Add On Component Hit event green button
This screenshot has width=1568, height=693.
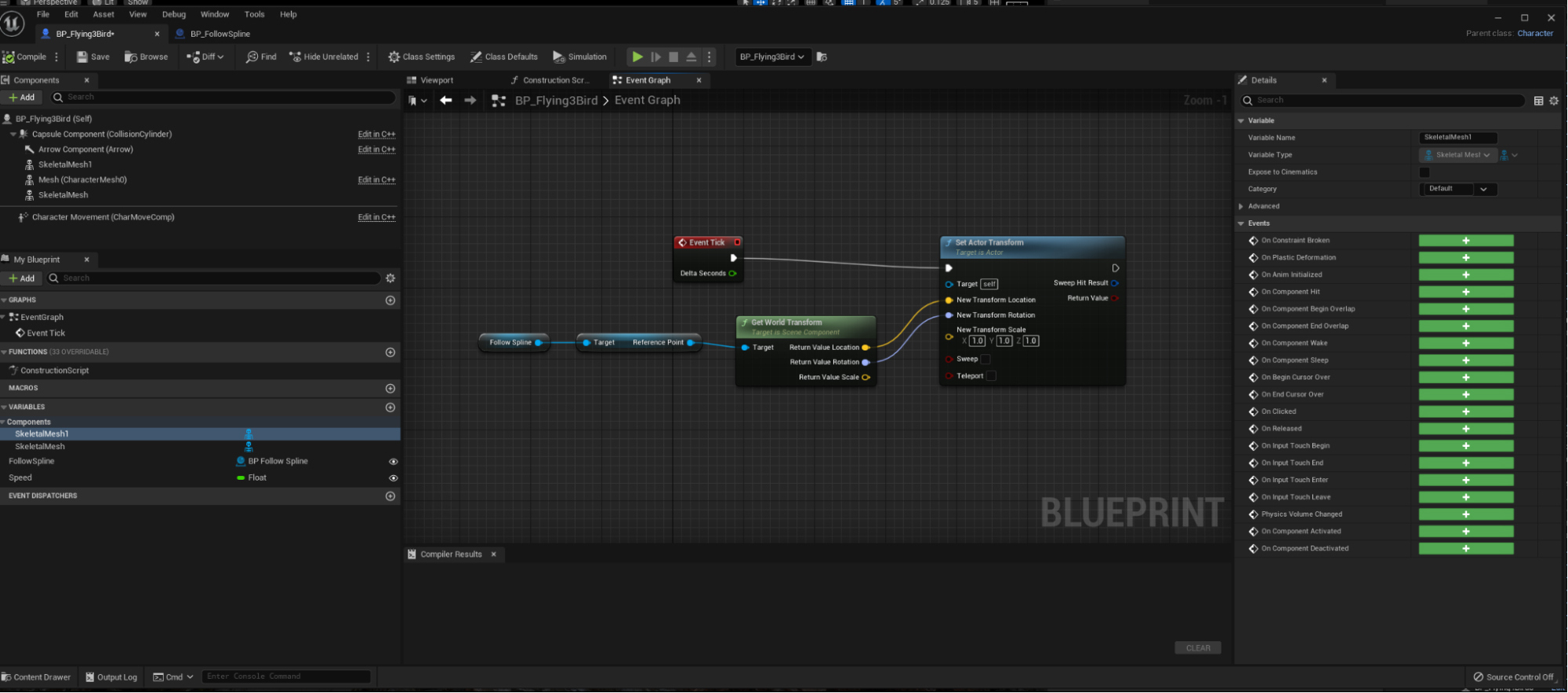pos(1465,292)
